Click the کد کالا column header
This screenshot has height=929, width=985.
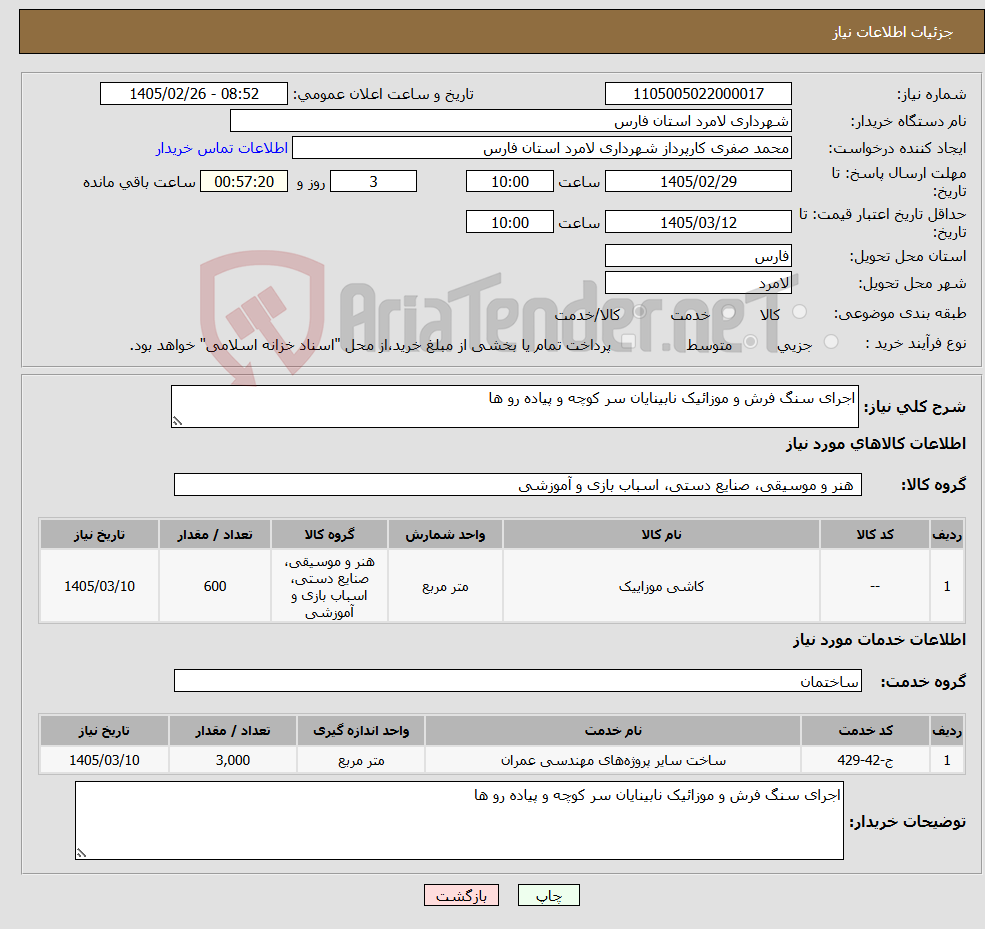[x=874, y=535]
